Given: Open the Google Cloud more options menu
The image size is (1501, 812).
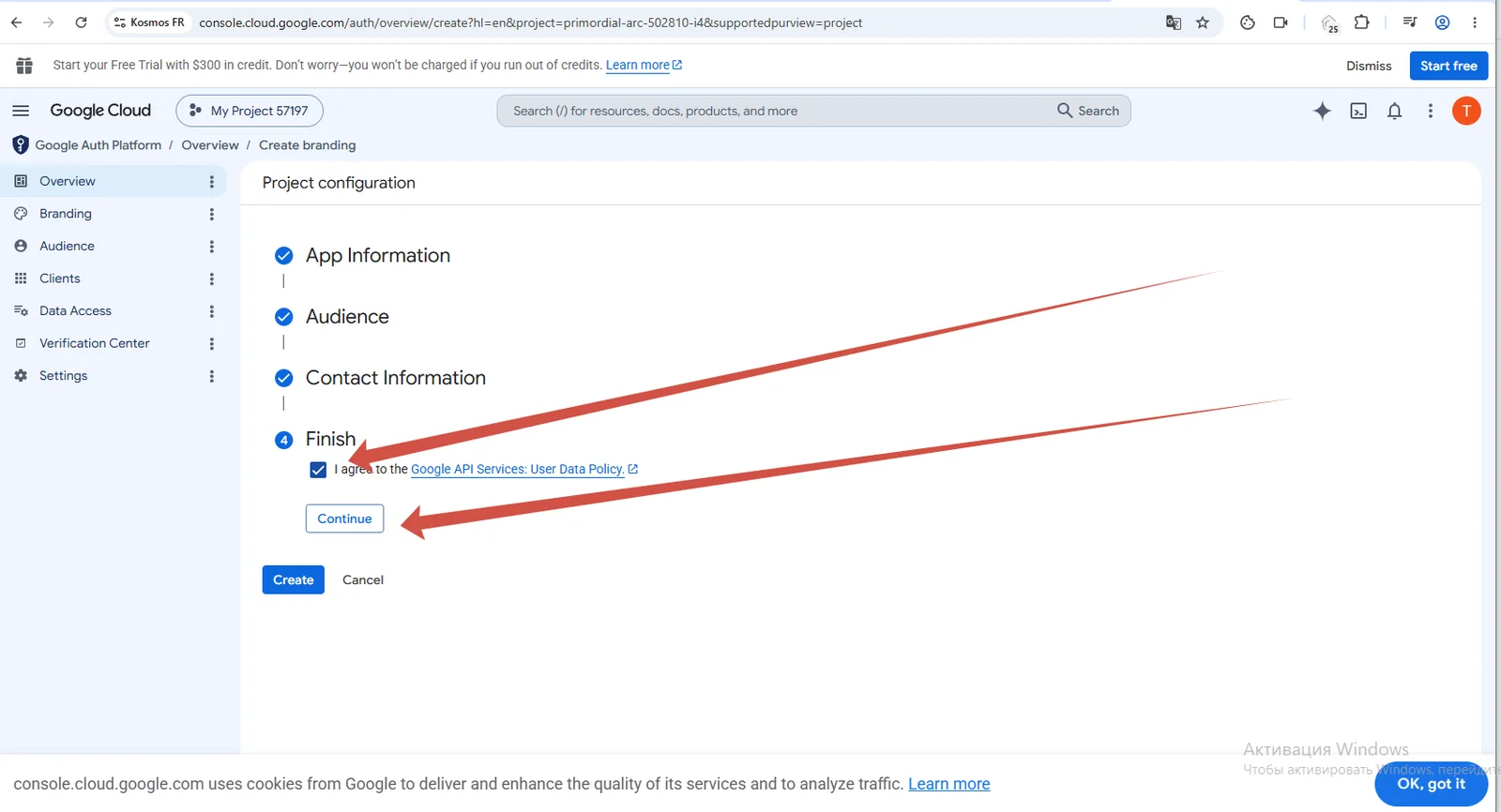Looking at the screenshot, I should pyautogui.click(x=1431, y=111).
